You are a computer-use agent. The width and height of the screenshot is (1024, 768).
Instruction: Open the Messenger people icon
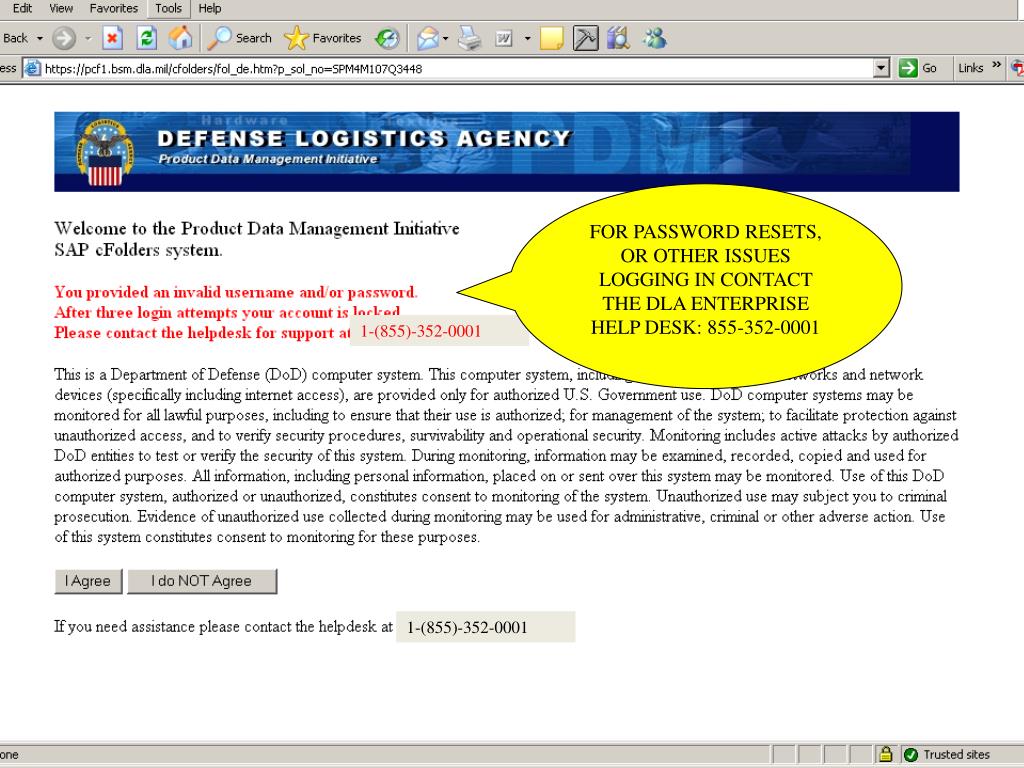(x=654, y=39)
